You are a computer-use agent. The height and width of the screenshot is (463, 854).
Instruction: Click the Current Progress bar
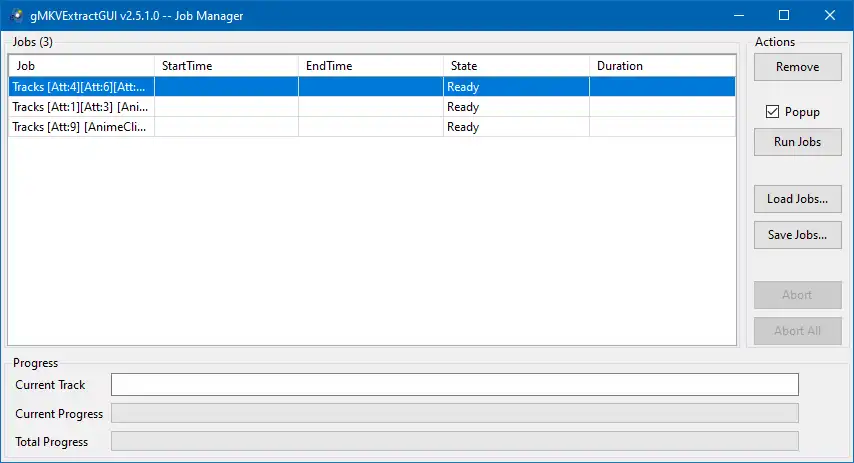click(x=455, y=413)
